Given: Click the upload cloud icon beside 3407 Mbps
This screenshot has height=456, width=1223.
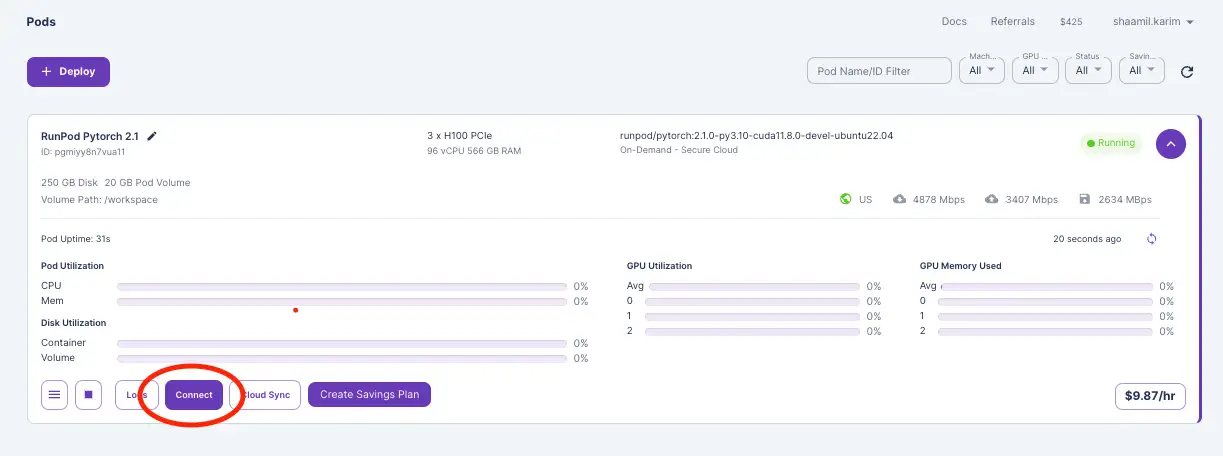Looking at the screenshot, I should [x=992, y=200].
